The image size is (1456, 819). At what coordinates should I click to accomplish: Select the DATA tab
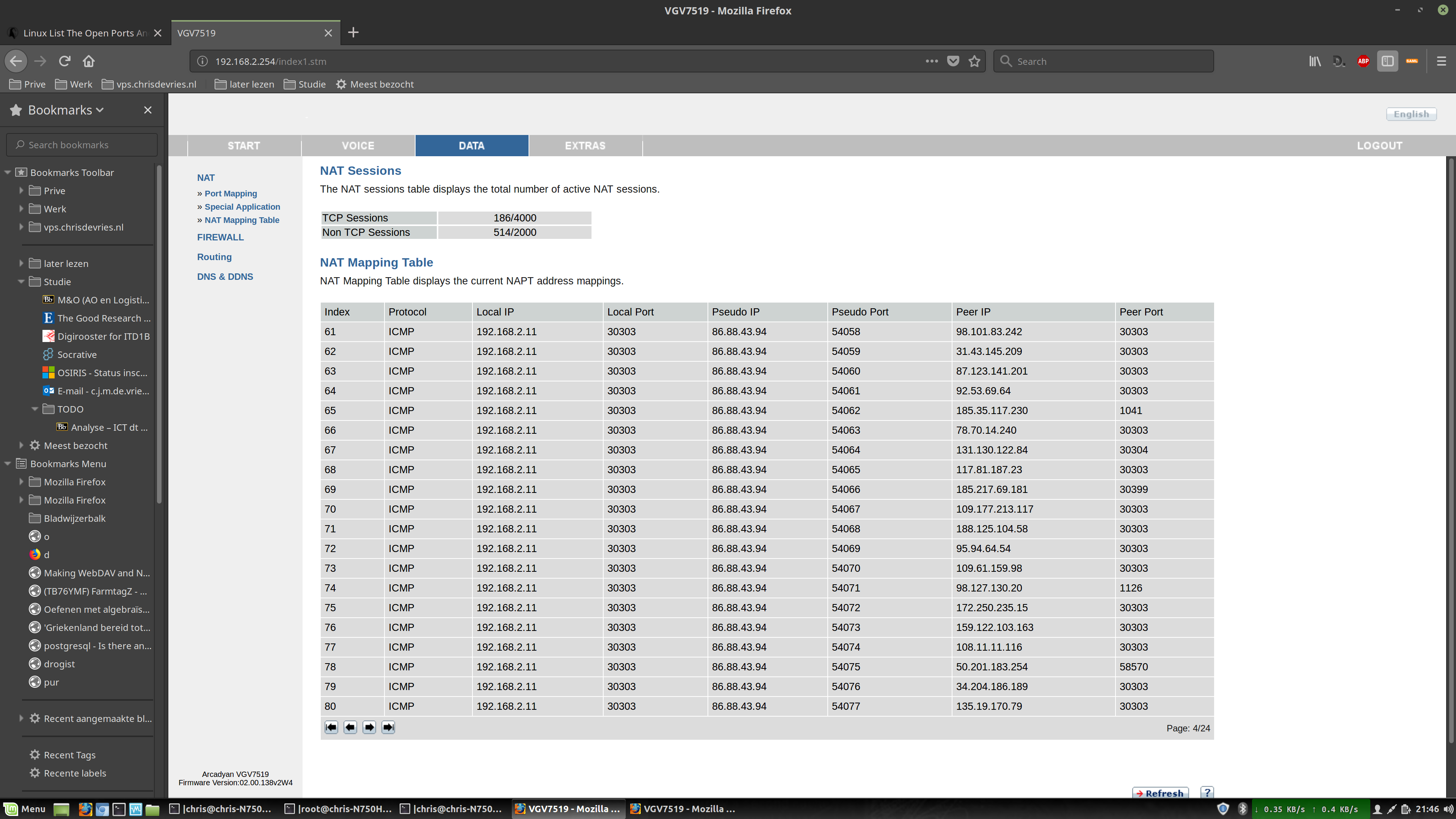click(471, 145)
